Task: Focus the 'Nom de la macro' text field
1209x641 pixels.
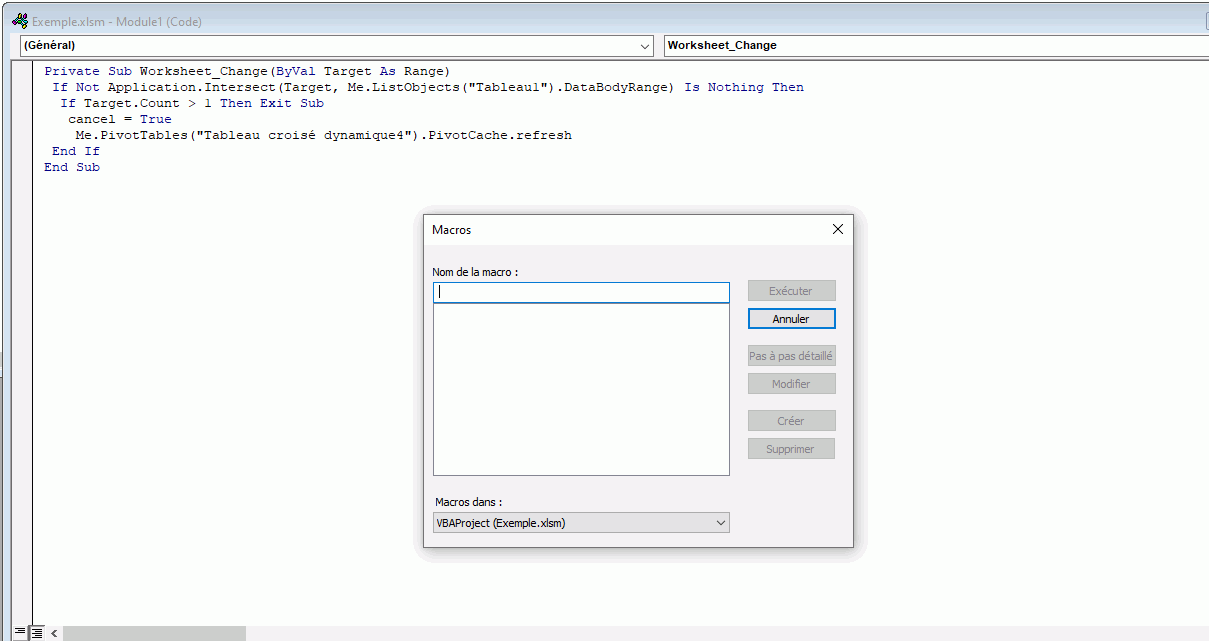Action: 581,293
